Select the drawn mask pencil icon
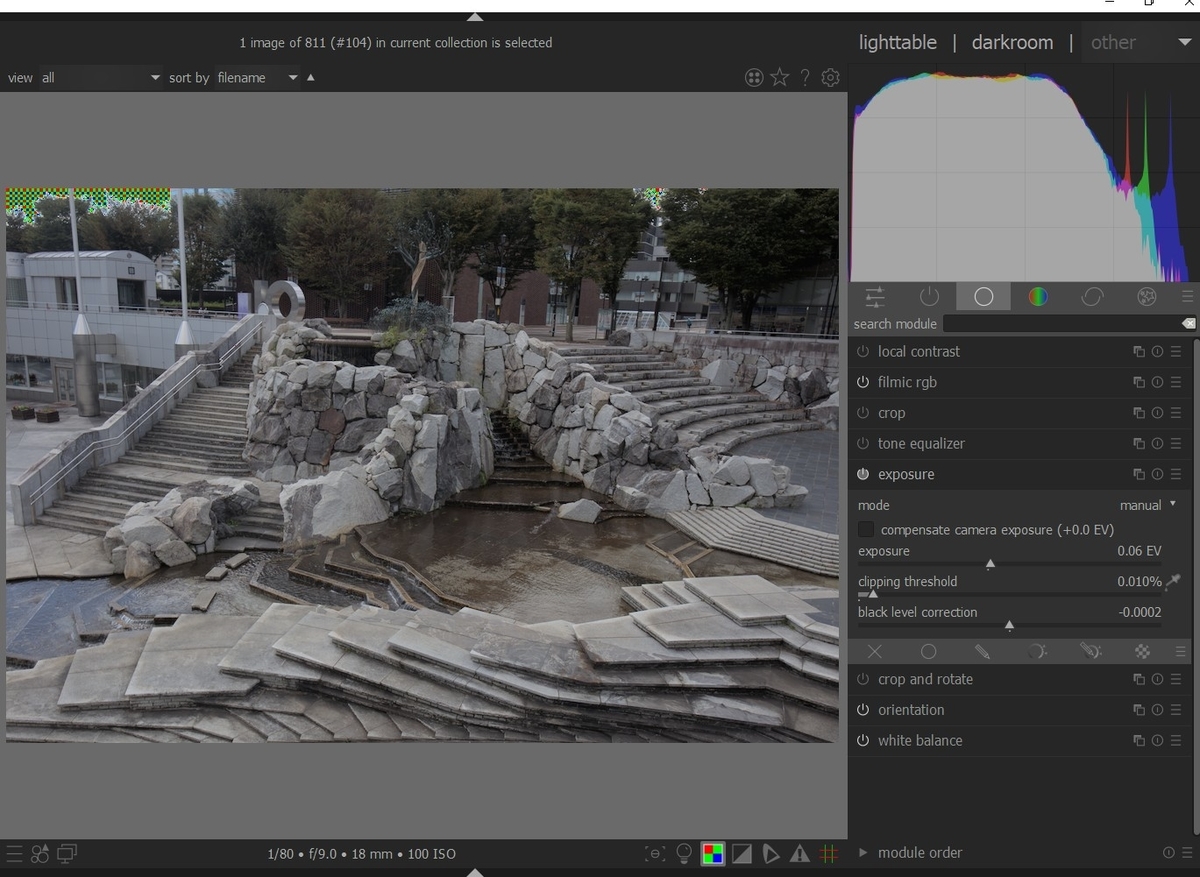 pyautogui.click(x=982, y=651)
